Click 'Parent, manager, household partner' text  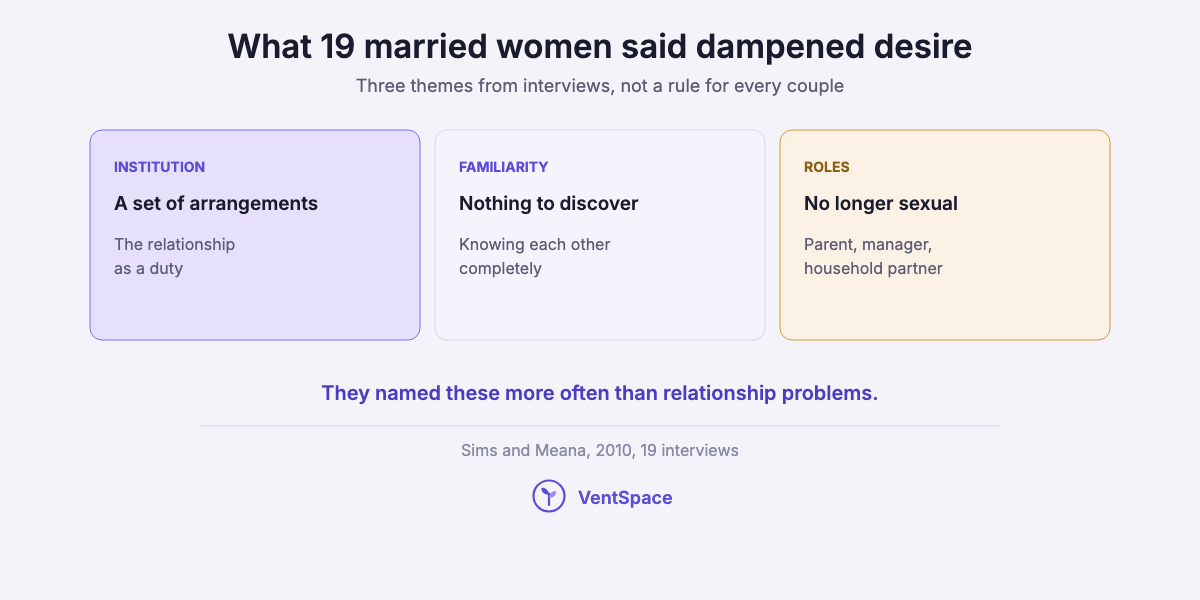[873, 256]
